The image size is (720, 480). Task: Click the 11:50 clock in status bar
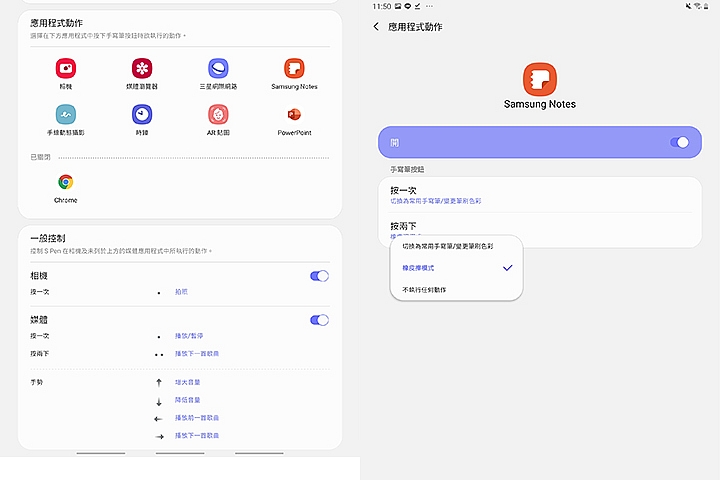click(x=382, y=6)
